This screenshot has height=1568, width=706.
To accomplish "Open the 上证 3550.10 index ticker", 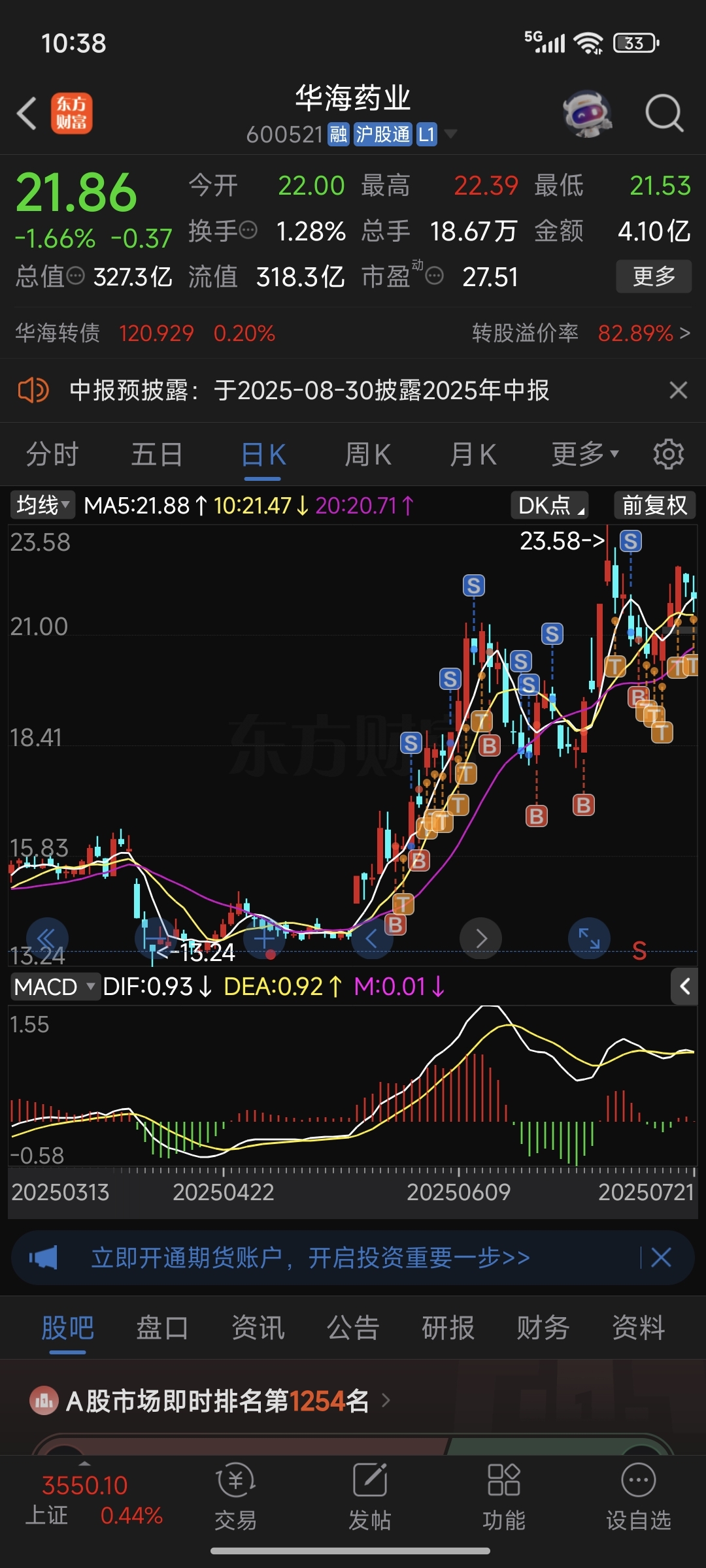I will (94, 1500).
